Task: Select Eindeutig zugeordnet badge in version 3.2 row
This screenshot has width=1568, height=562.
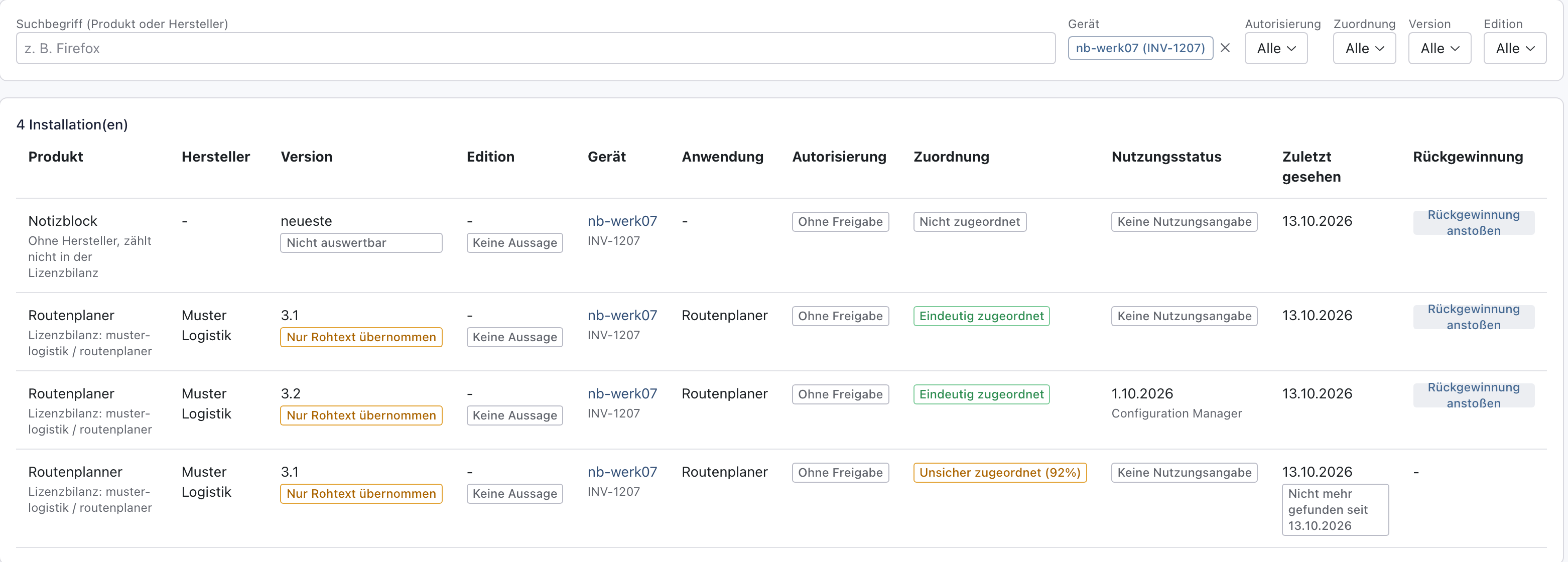Action: (x=981, y=394)
